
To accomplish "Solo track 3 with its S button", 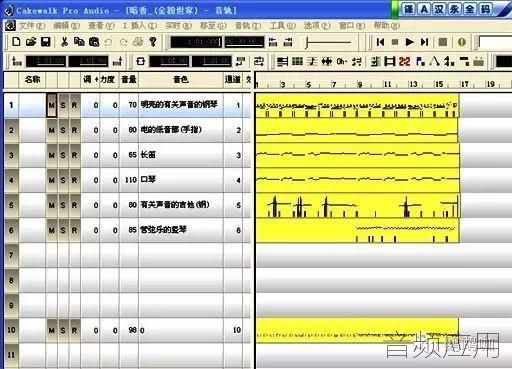I will pyautogui.click(x=63, y=155).
